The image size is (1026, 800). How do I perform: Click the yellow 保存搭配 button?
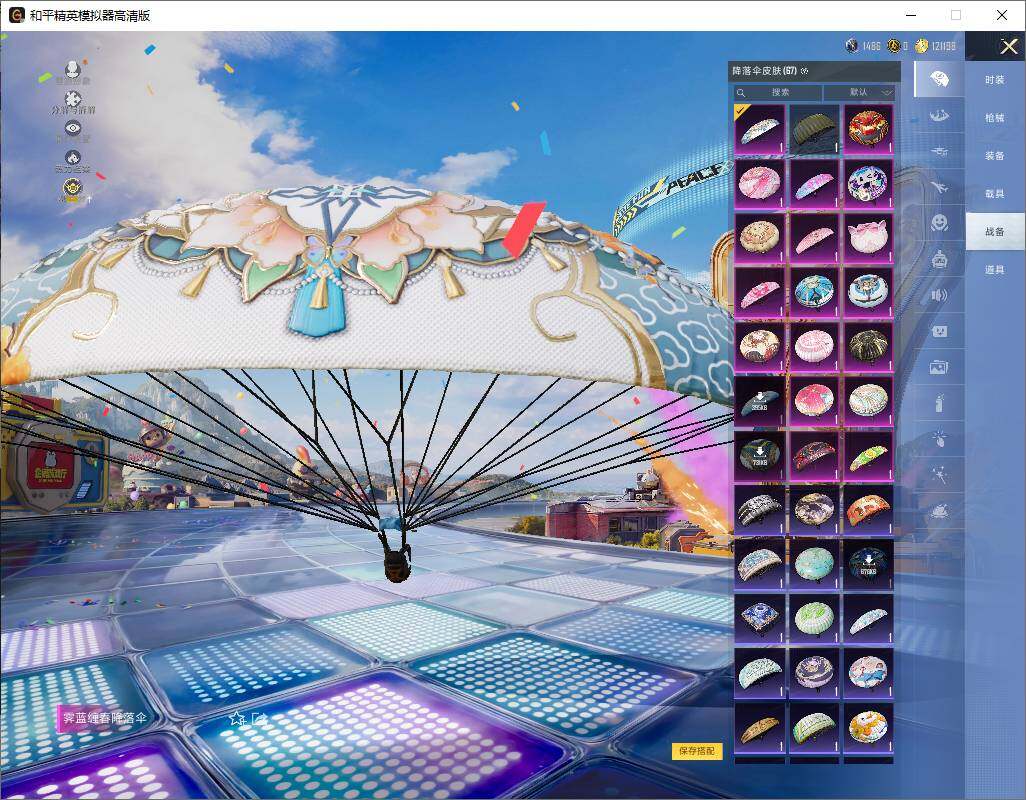(x=696, y=751)
